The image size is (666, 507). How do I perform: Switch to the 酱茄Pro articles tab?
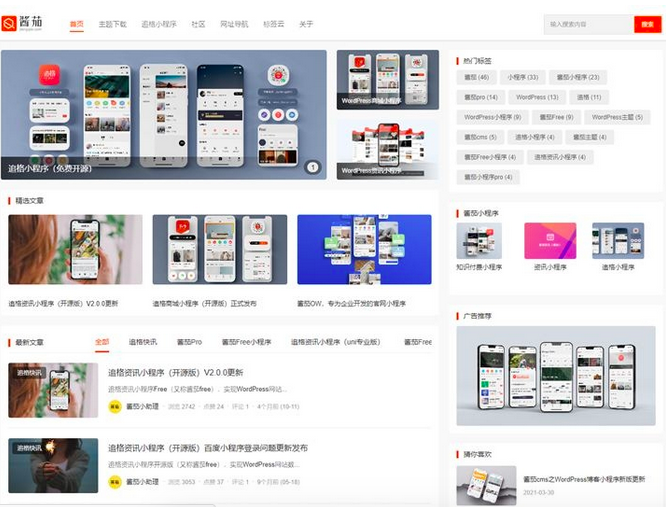pyautogui.click(x=189, y=342)
